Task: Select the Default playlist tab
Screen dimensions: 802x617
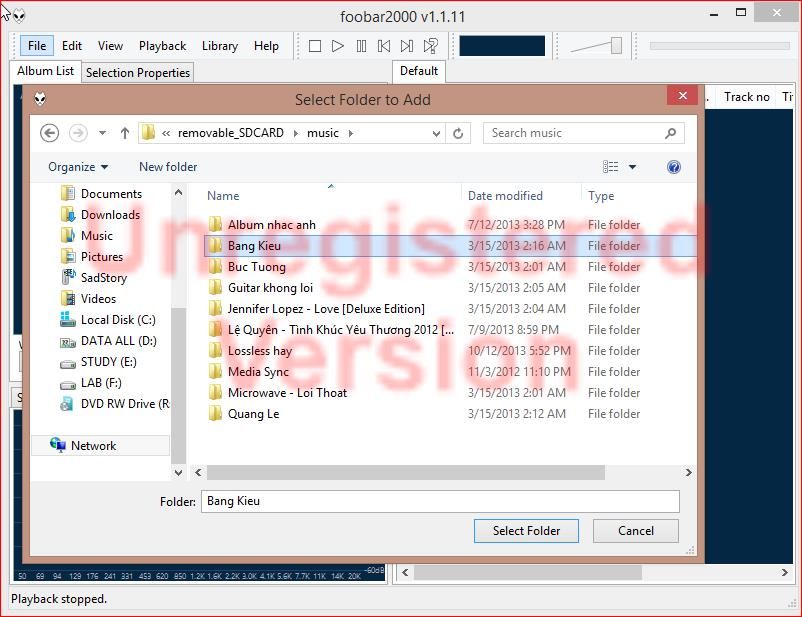Action: tap(419, 71)
